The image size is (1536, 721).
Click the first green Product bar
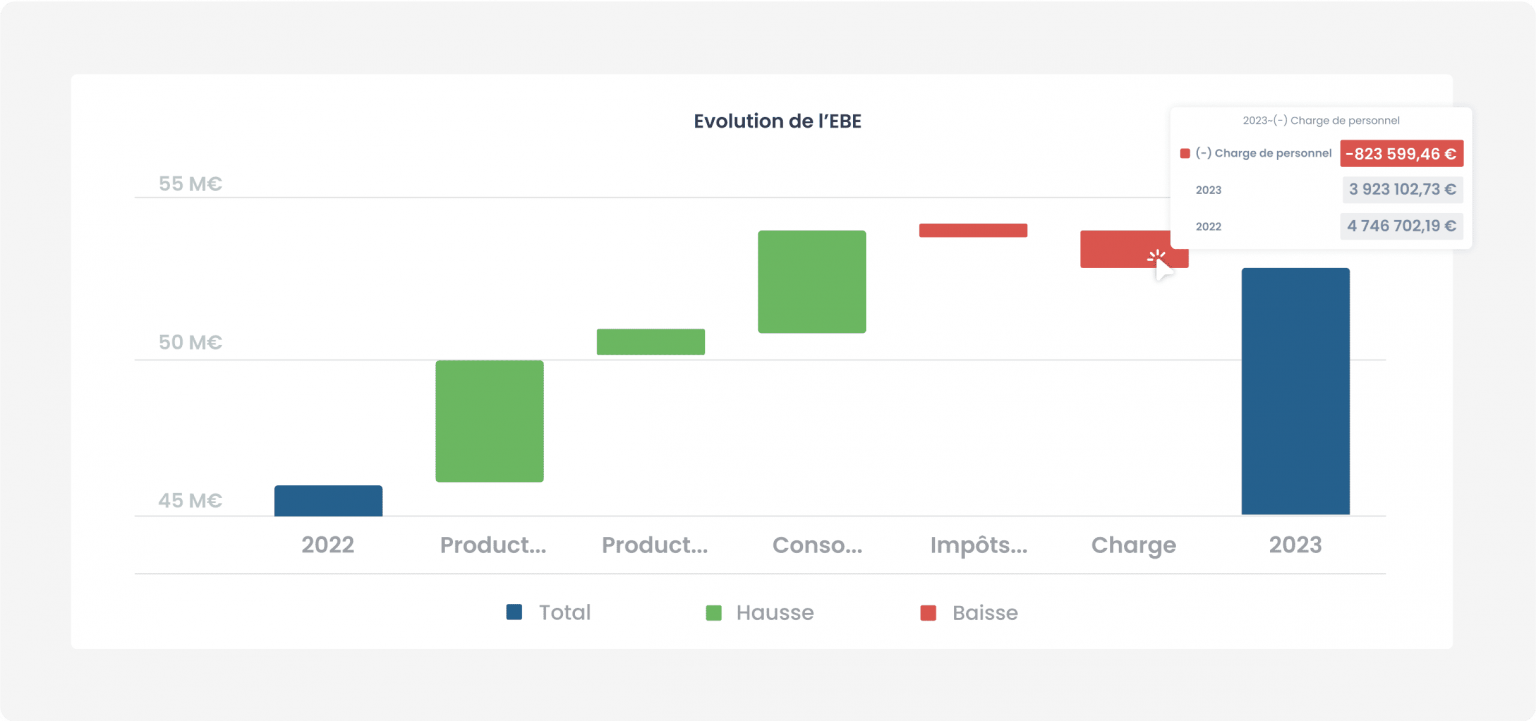(489, 421)
